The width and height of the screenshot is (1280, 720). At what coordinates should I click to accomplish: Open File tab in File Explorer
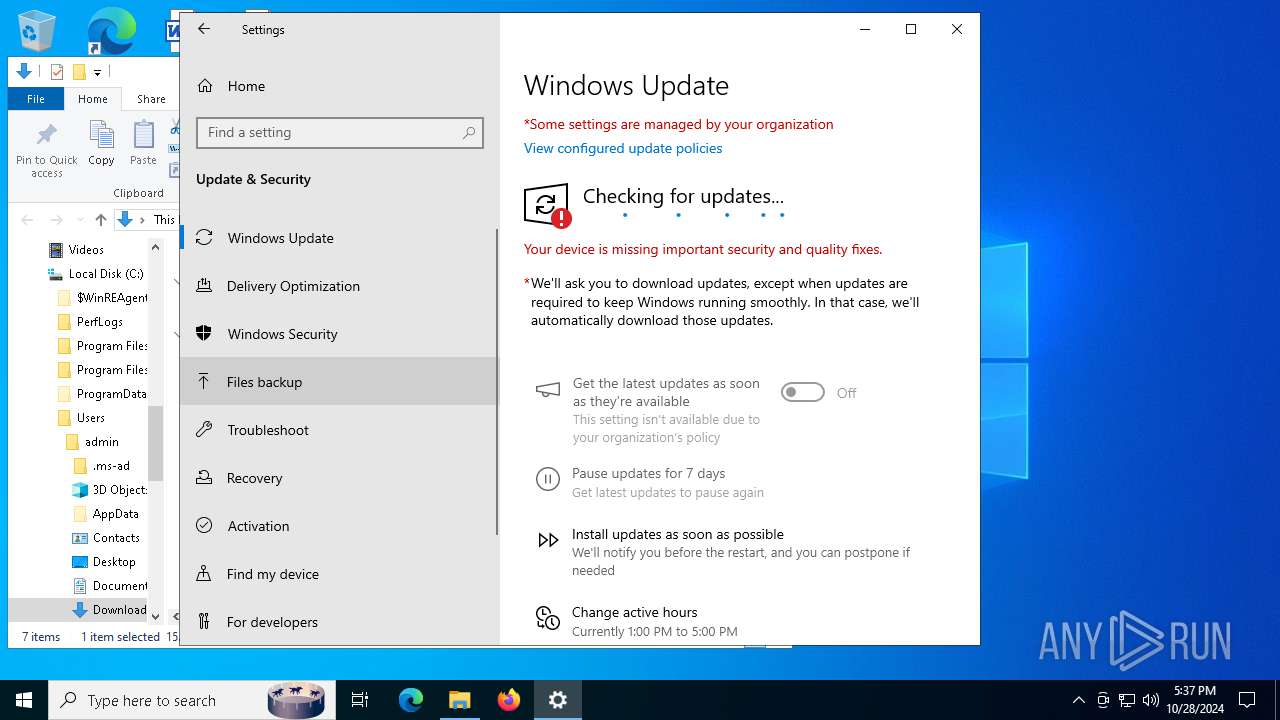point(36,99)
